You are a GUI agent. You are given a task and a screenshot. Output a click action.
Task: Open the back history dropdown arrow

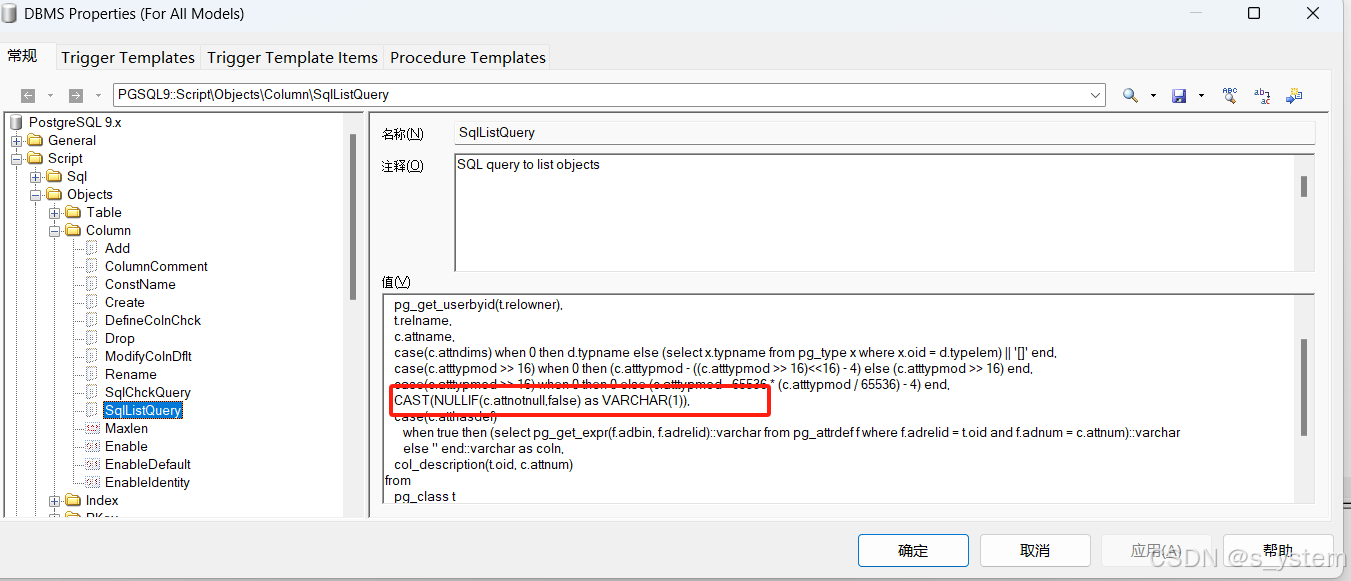(x=50, y=96)
